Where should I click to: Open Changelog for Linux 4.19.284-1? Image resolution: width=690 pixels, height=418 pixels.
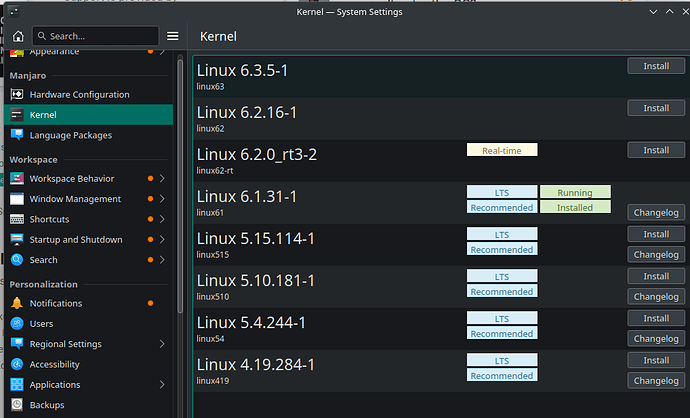point(656,381)
